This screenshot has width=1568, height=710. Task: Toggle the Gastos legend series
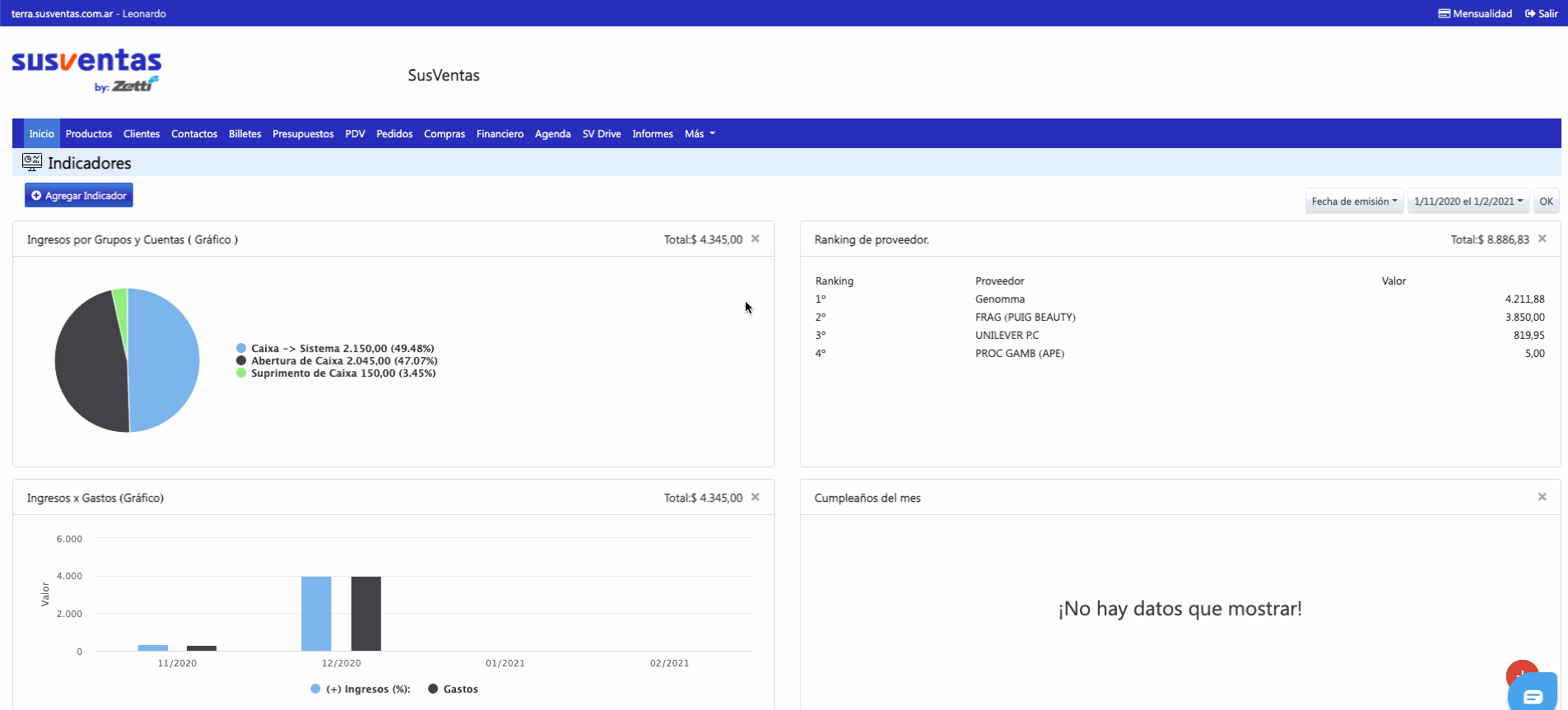pos(453,689)
